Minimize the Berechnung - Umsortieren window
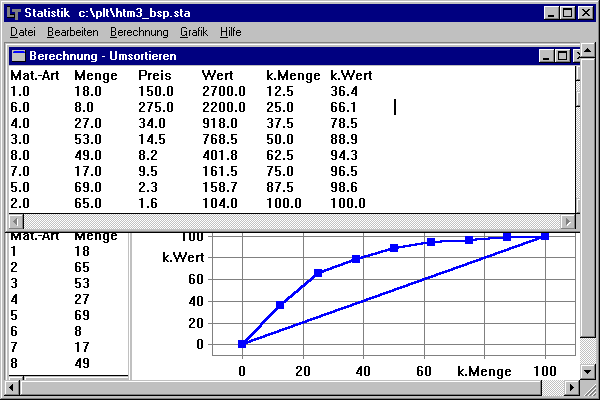 (x=545, y=56)
